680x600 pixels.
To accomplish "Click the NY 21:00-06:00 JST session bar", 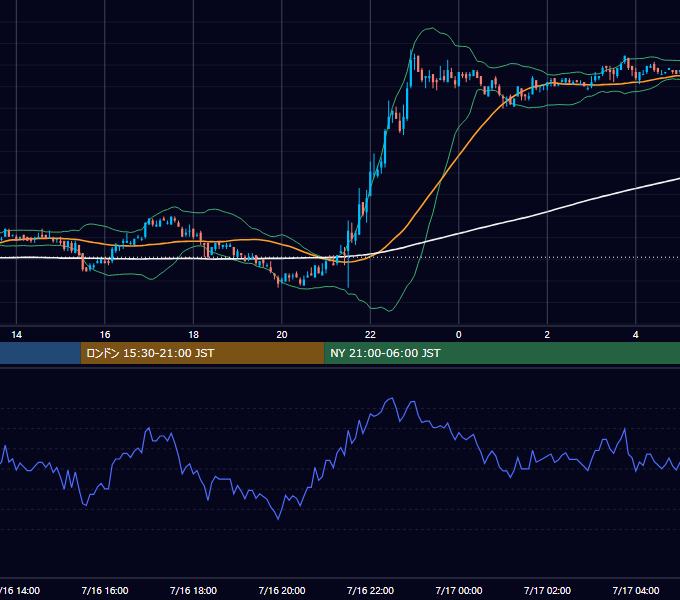I will point(502,353).
